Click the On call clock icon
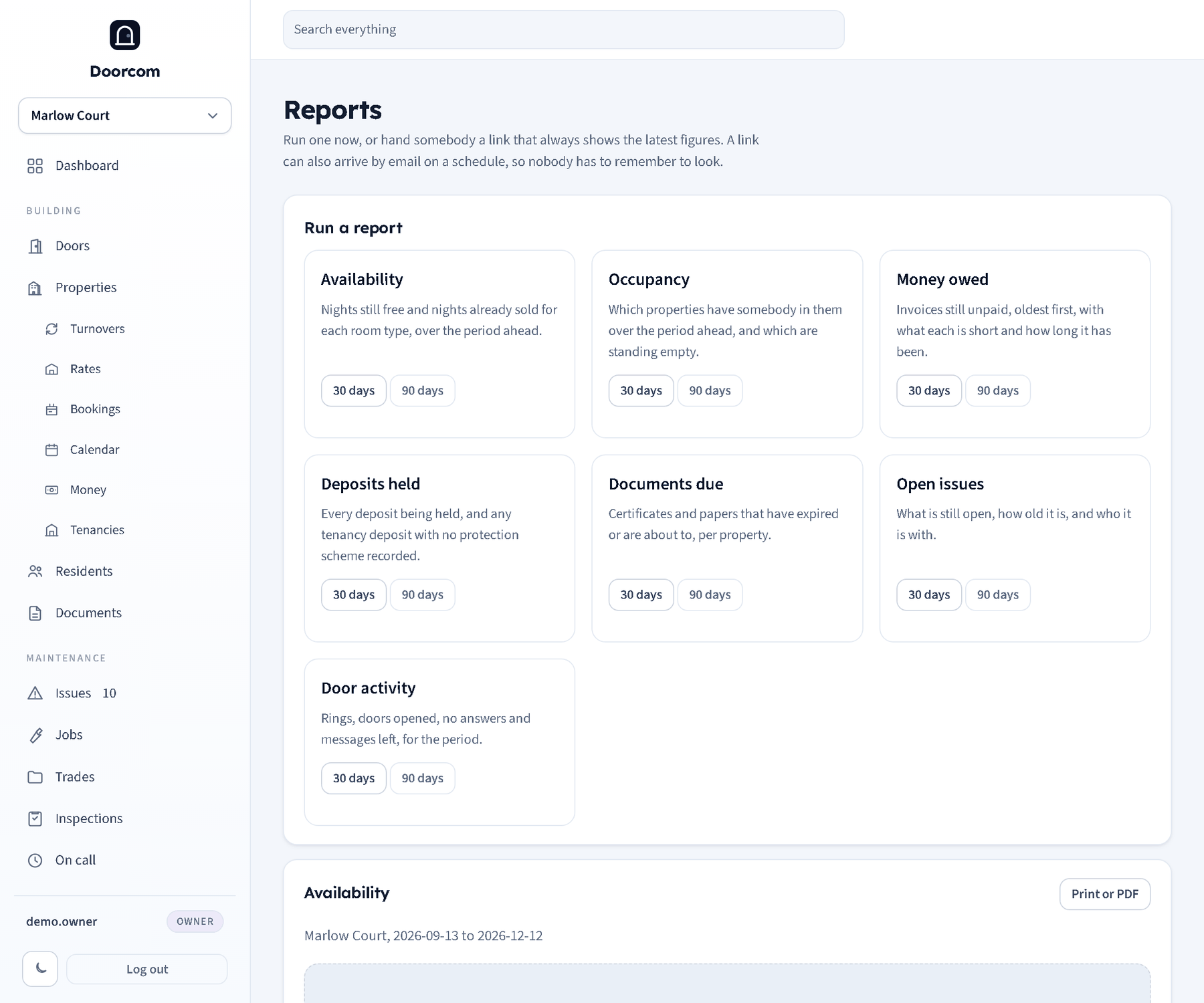This screenshot has height=1003, width=1204. 35,861
